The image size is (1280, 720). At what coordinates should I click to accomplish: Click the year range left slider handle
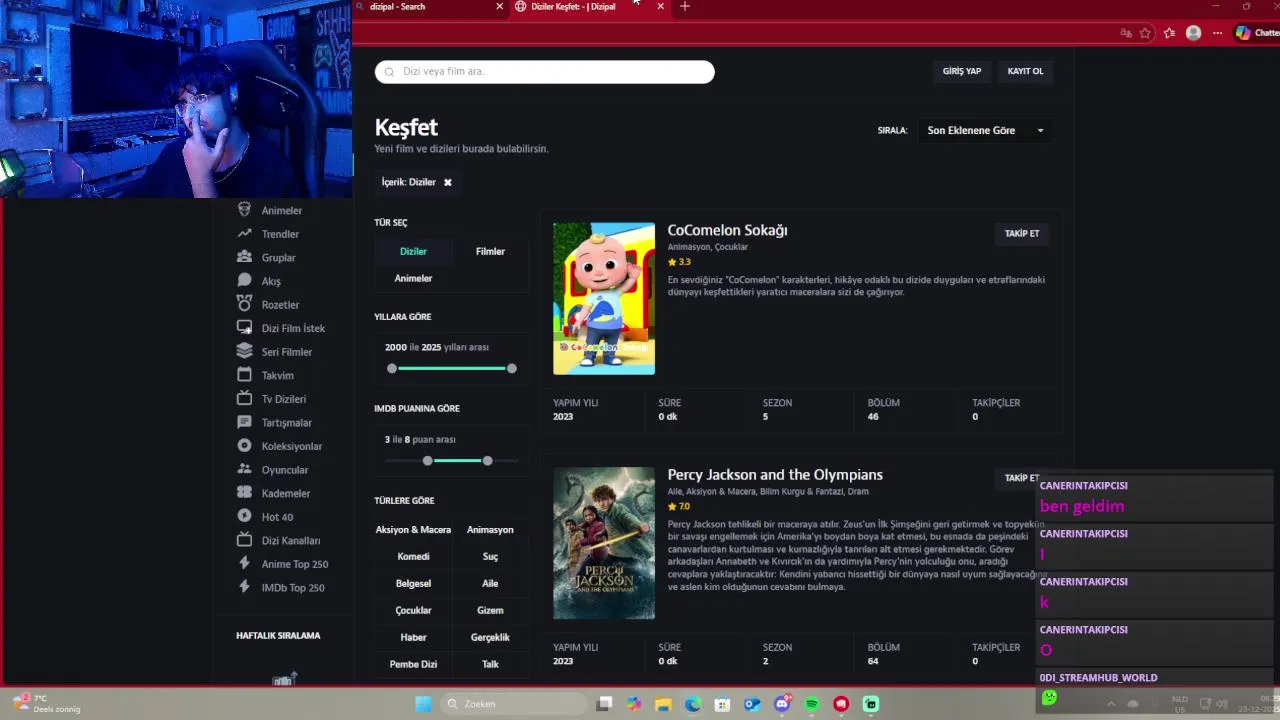[392, 368]
